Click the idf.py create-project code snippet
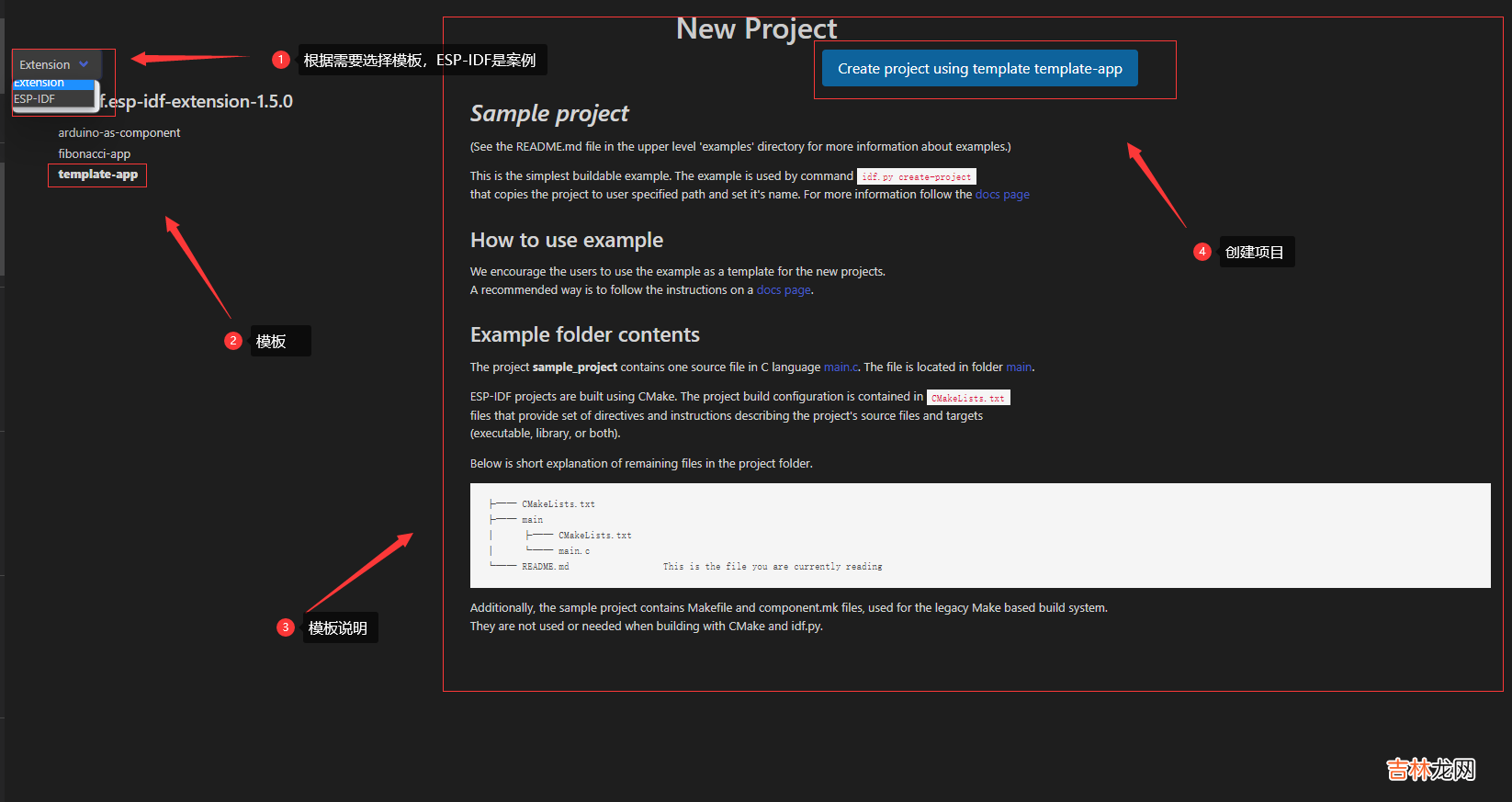This screenshot has width=1512, height=802. pyautogui.click(x=916, y=176)
